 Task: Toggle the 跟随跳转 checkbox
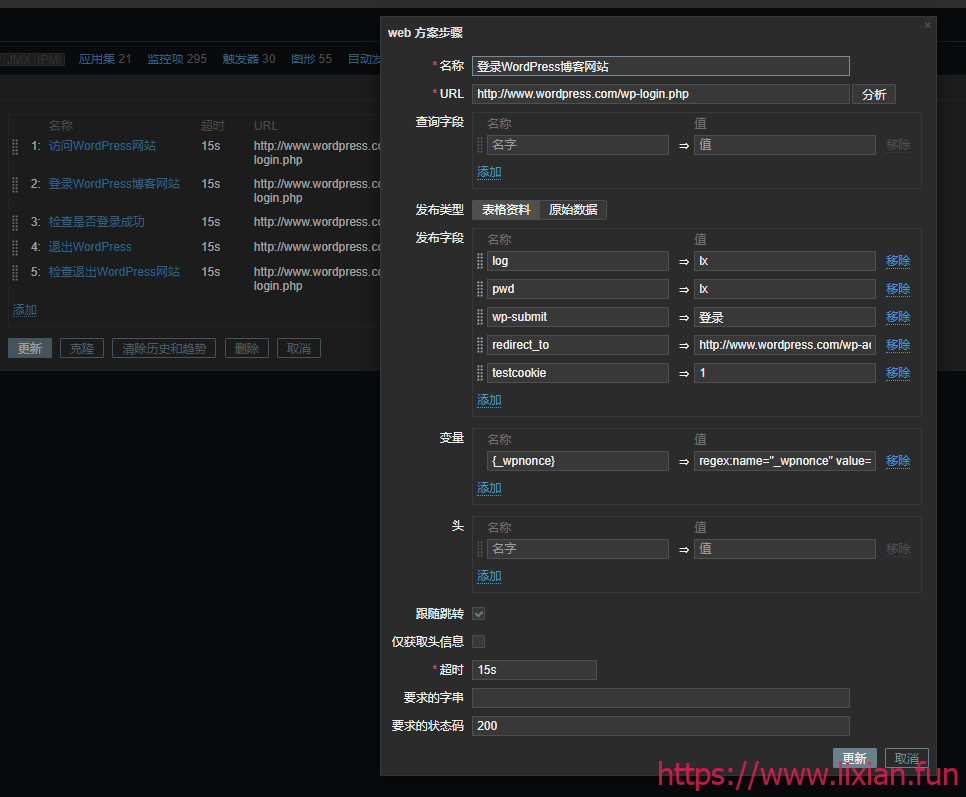[x=479, y=613]
